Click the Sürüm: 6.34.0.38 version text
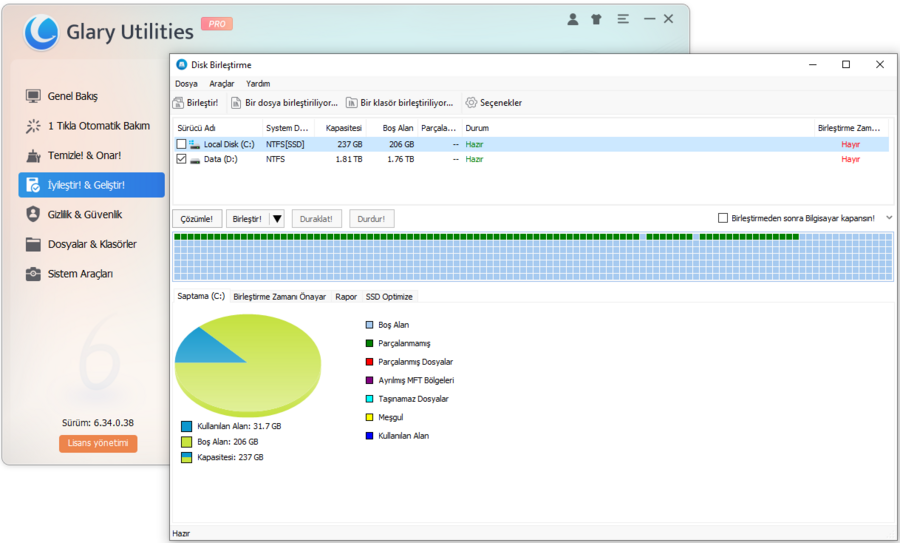The image size is (900, 543). [98, 423]
